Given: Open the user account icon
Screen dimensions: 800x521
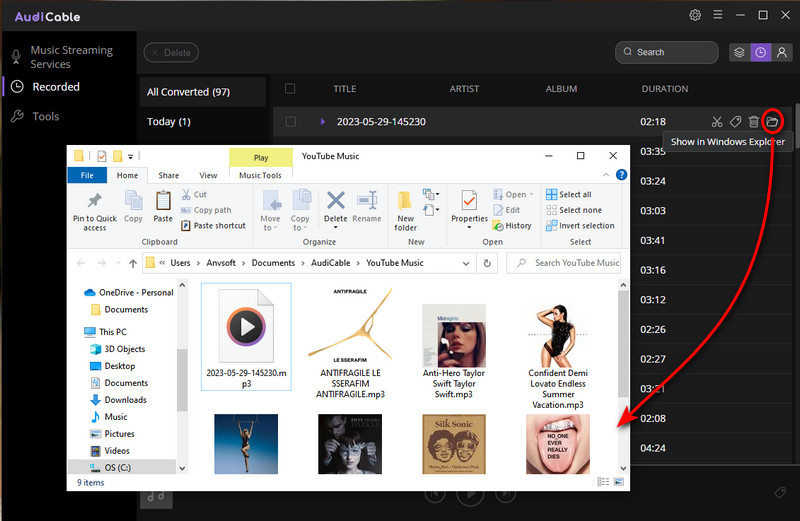Looking at the screenshot, I should point(781,52).
